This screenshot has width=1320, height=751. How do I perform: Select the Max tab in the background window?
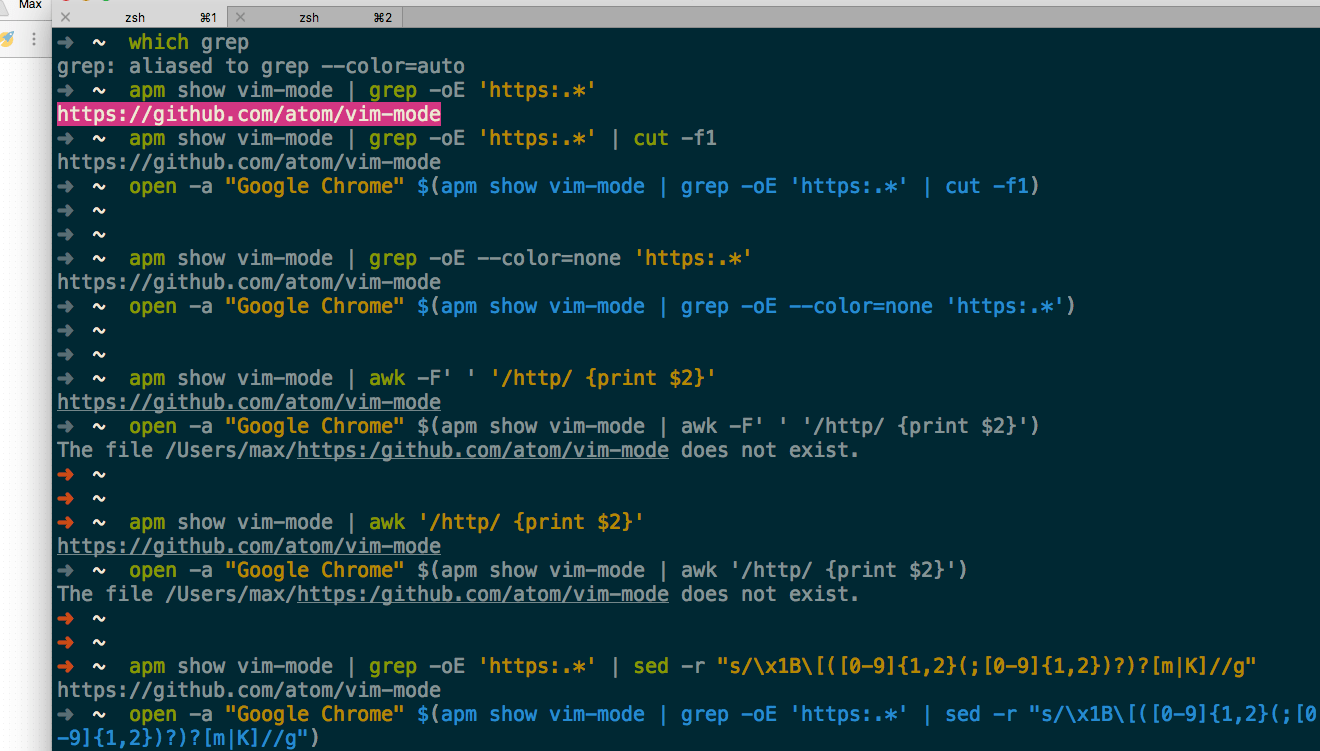coord(30,5)
